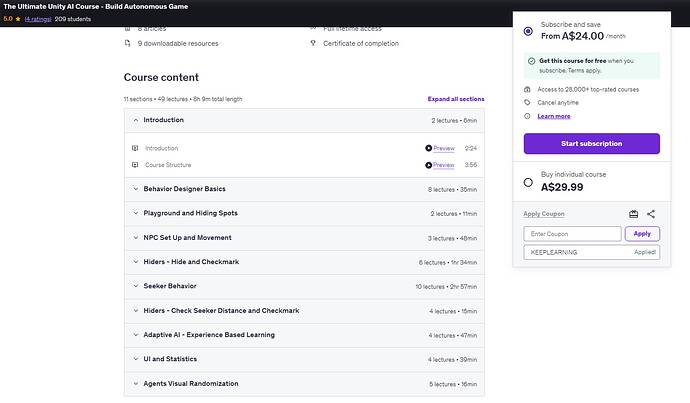This screenshot has height=403, width=690.
Task: Click the Access to top-rated courses icon
Action: (527, 89)
